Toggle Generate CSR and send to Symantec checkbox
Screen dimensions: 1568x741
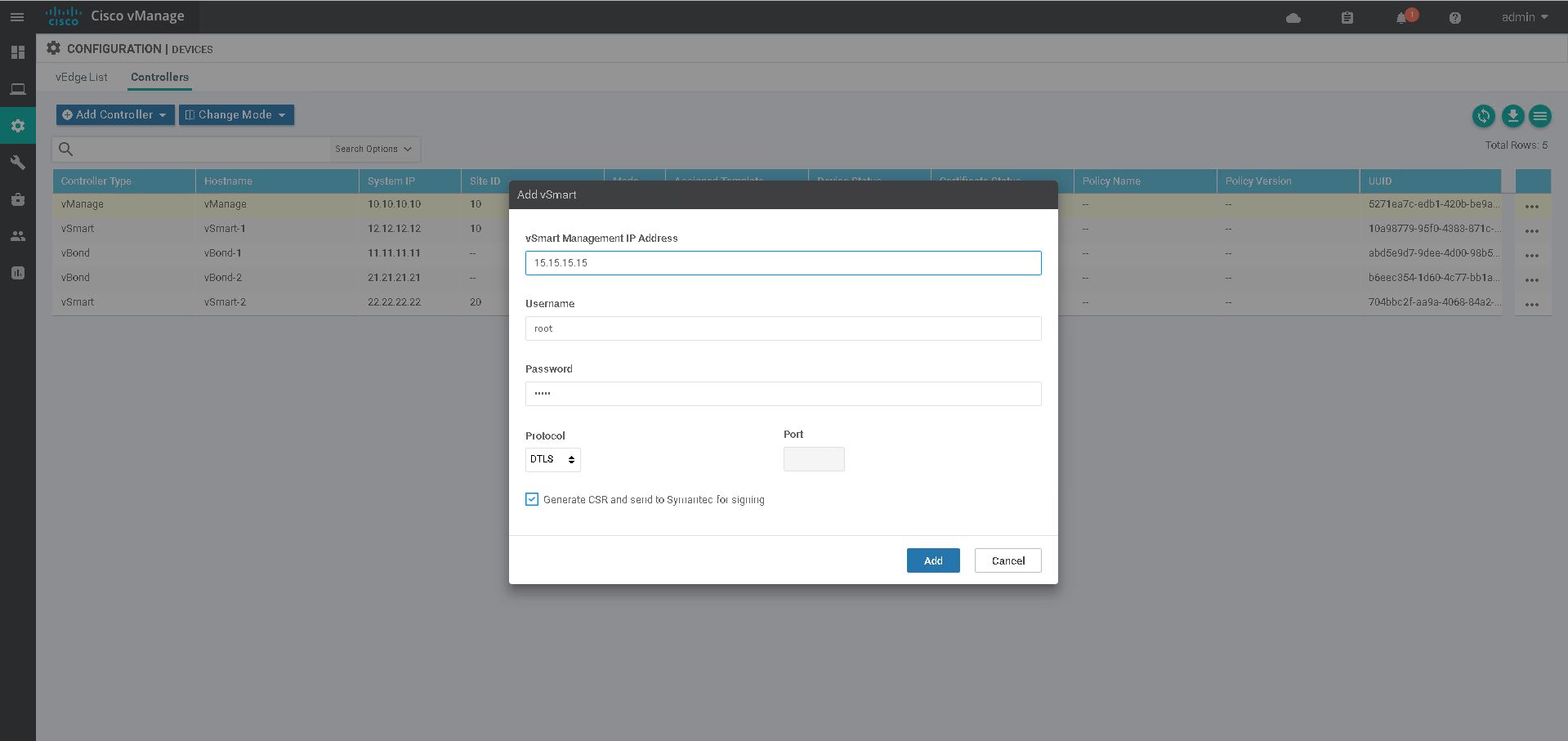click(532, 499)
